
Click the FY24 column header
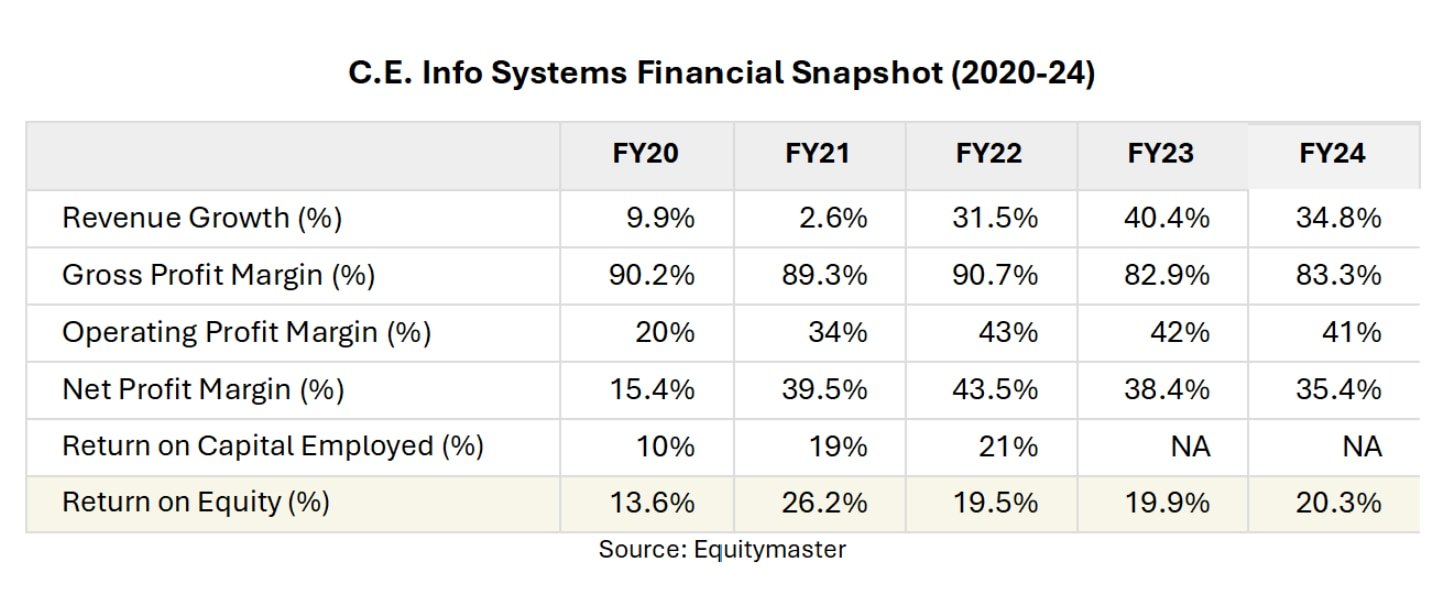point(1332,154)
